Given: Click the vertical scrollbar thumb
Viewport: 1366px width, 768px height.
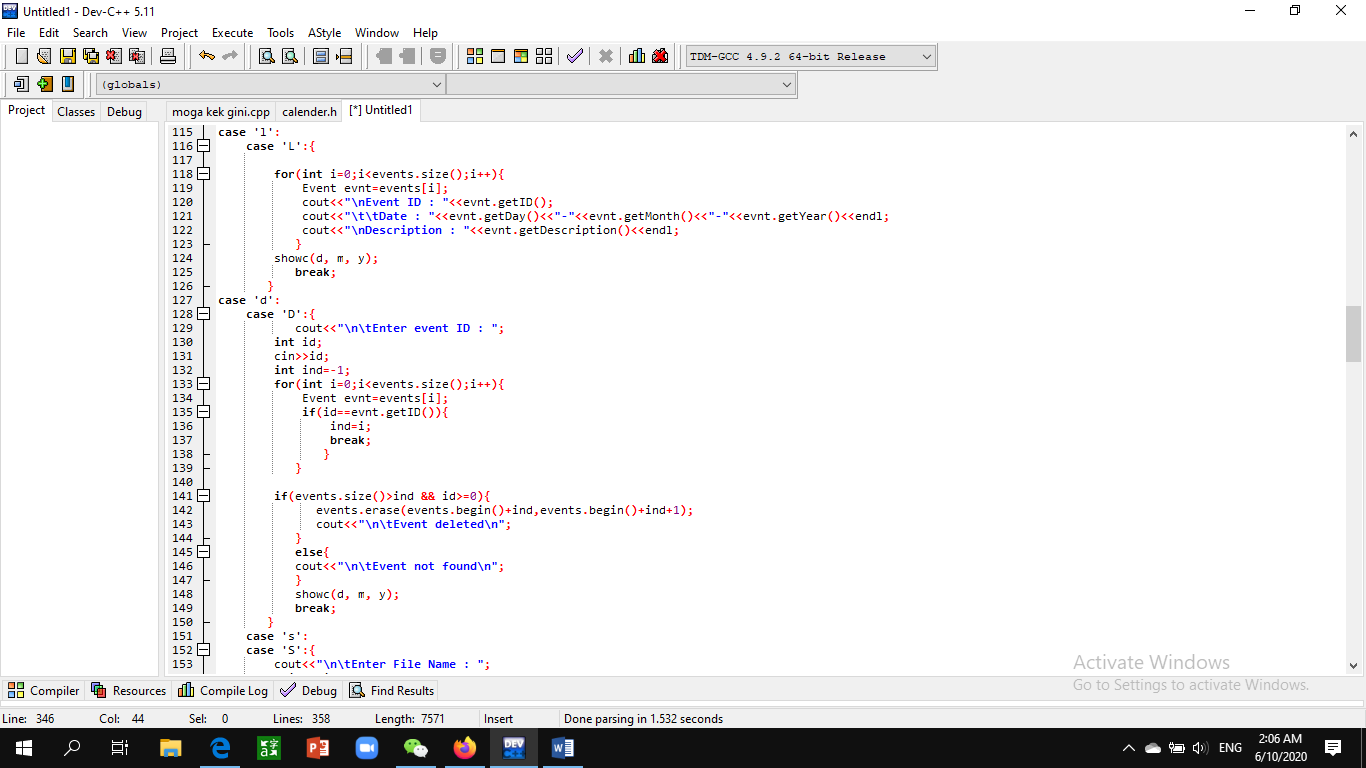Looking at the screenshot, I should click(x=1354, y=334).
